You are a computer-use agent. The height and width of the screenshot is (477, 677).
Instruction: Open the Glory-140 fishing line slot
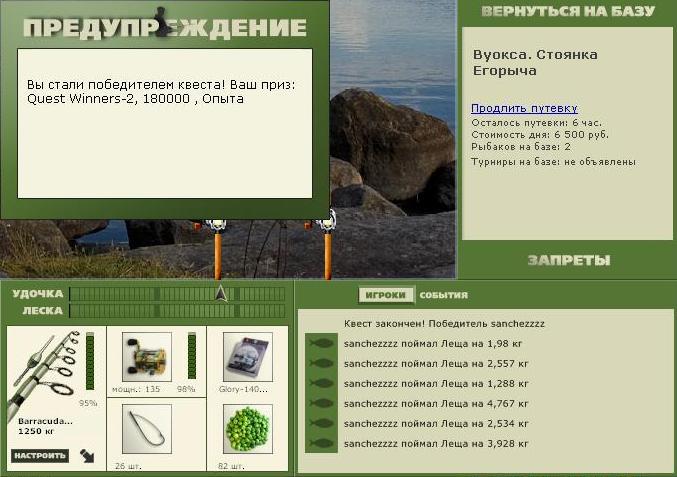pos(248,357)
